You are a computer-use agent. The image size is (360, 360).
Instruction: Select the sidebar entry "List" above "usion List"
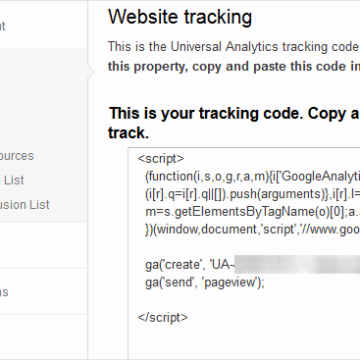pos(12,180)
